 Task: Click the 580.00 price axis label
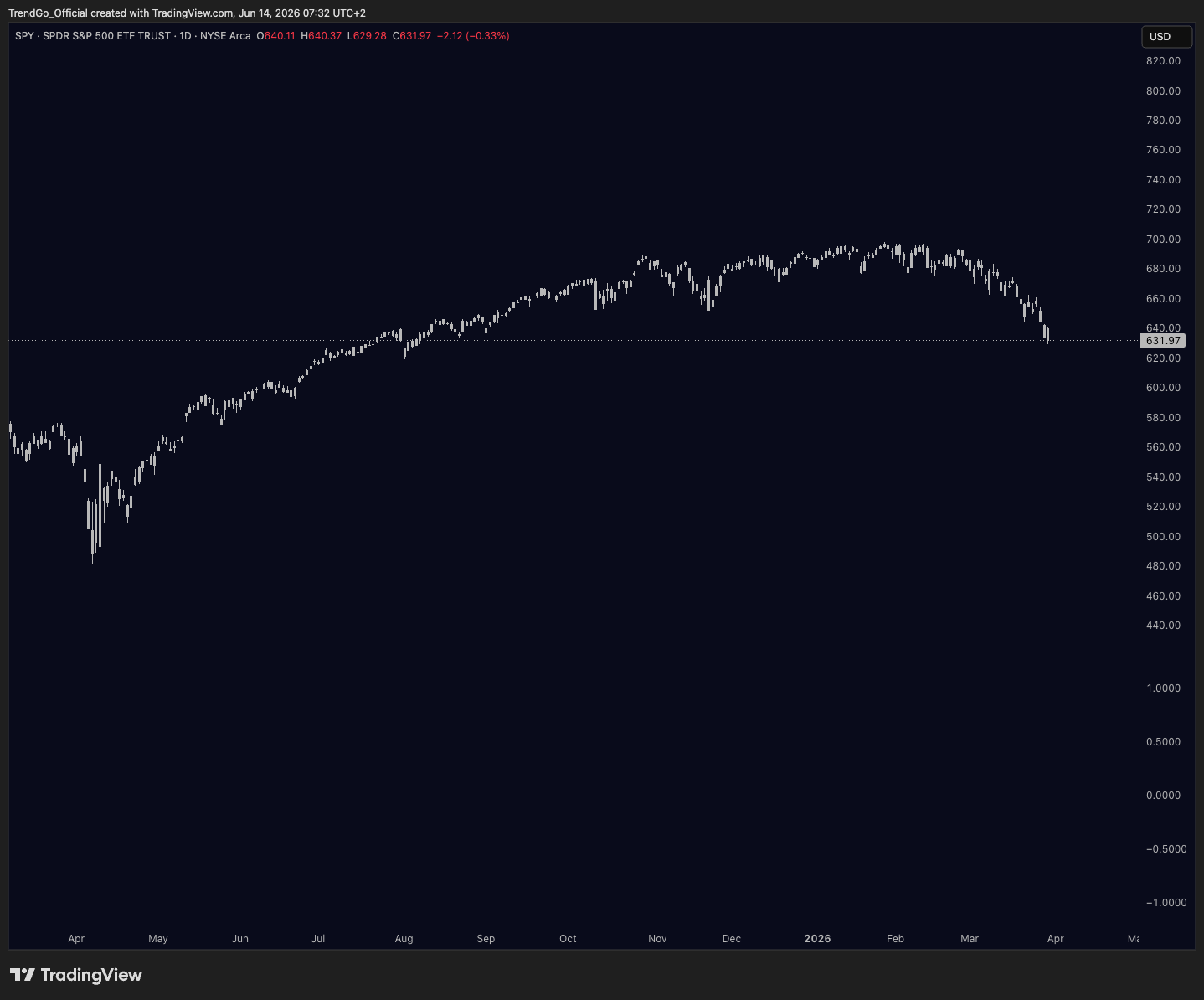(1163, 418)
